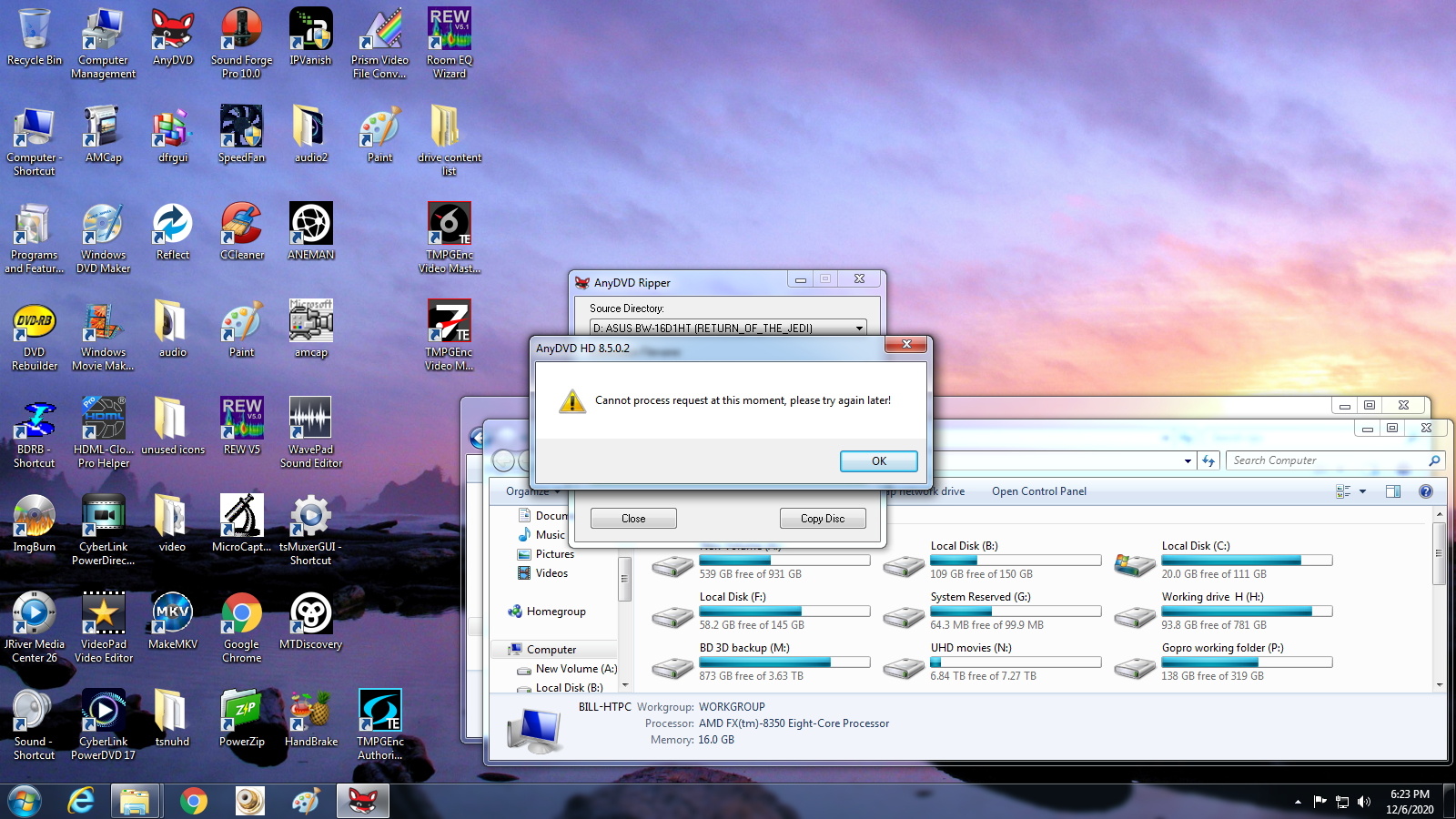Select the IPVanish desktop icon

click(x=310, y=38)
